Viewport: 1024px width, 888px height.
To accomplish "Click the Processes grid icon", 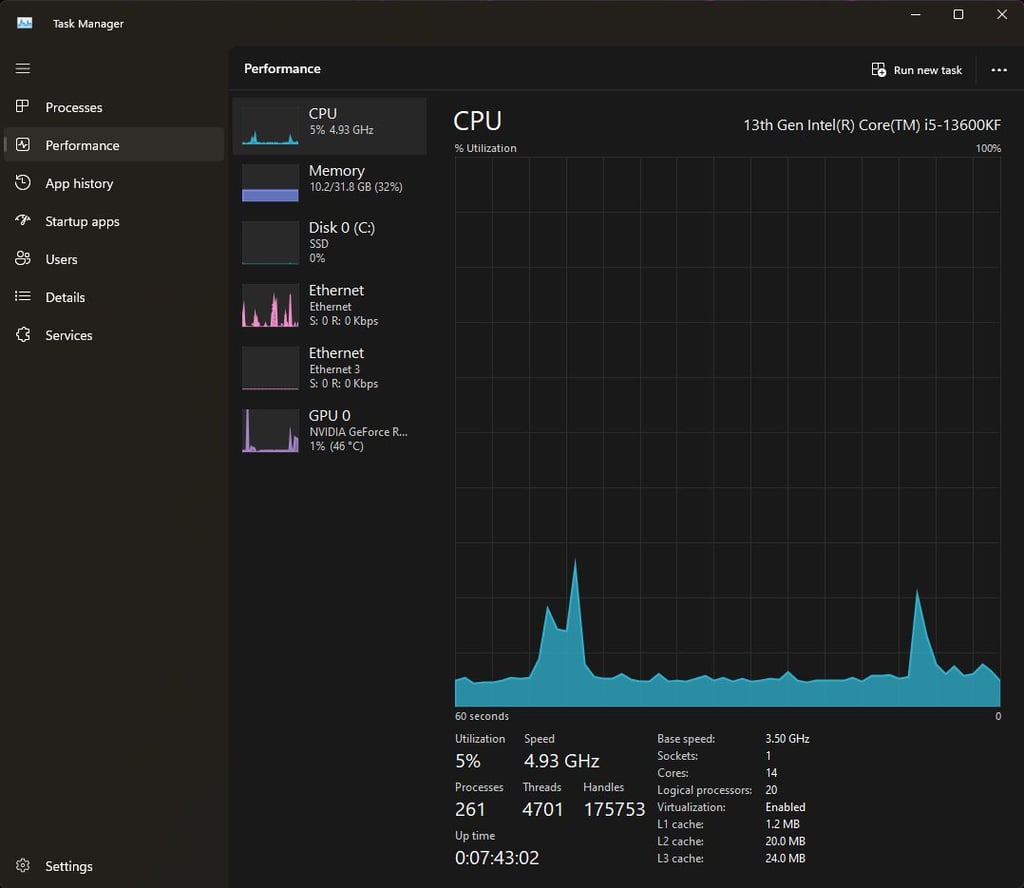I will 23,106.
